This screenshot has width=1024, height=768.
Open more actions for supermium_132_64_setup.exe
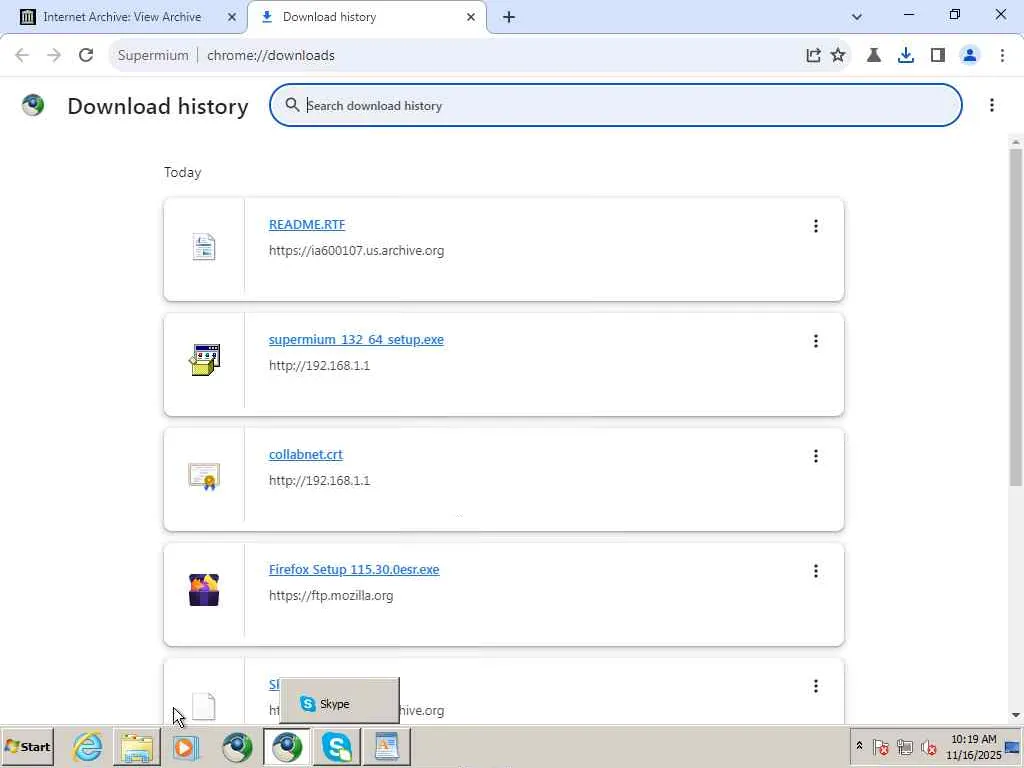point(816,341)
